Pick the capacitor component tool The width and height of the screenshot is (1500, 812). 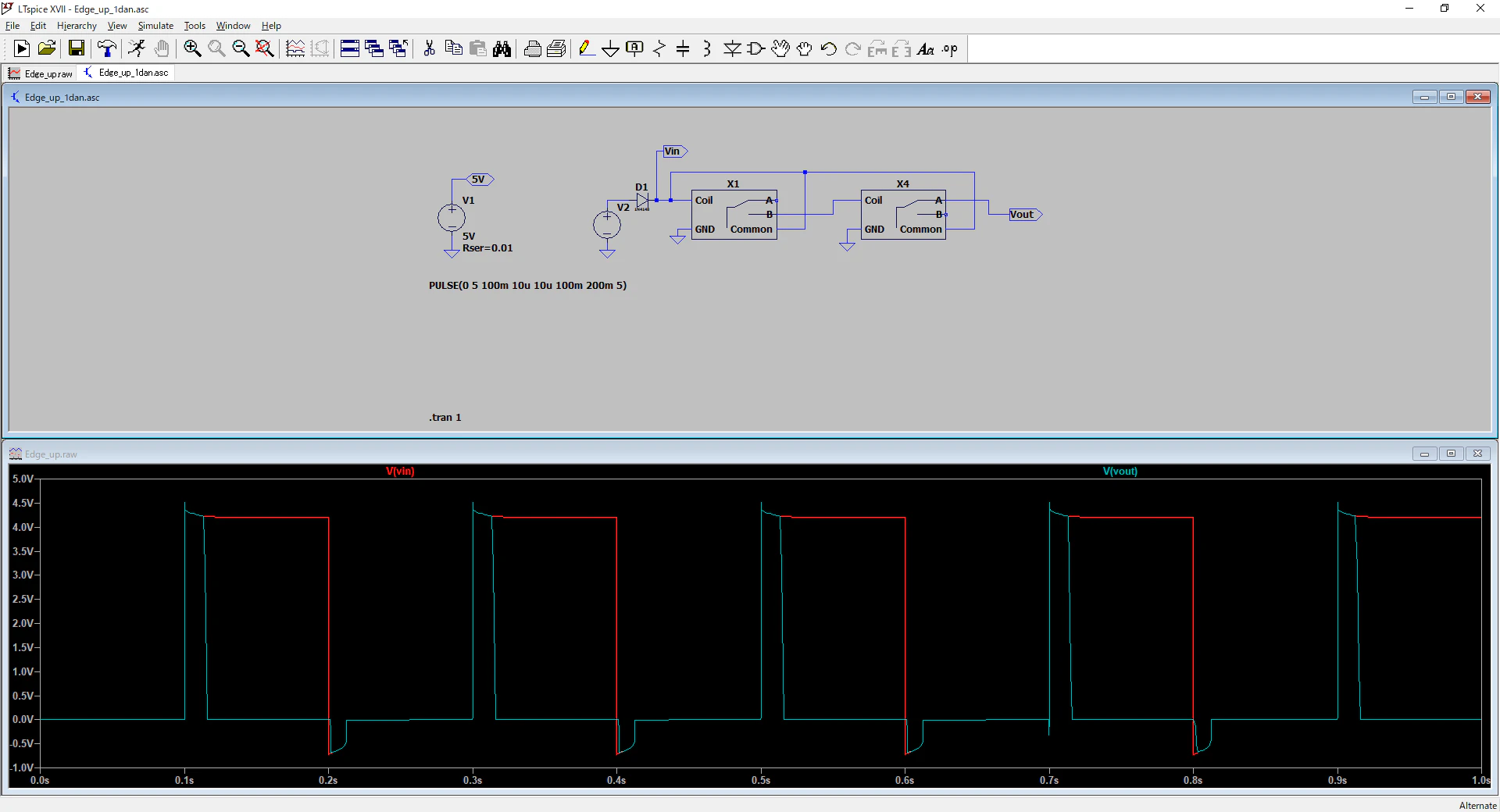point(683,49)
